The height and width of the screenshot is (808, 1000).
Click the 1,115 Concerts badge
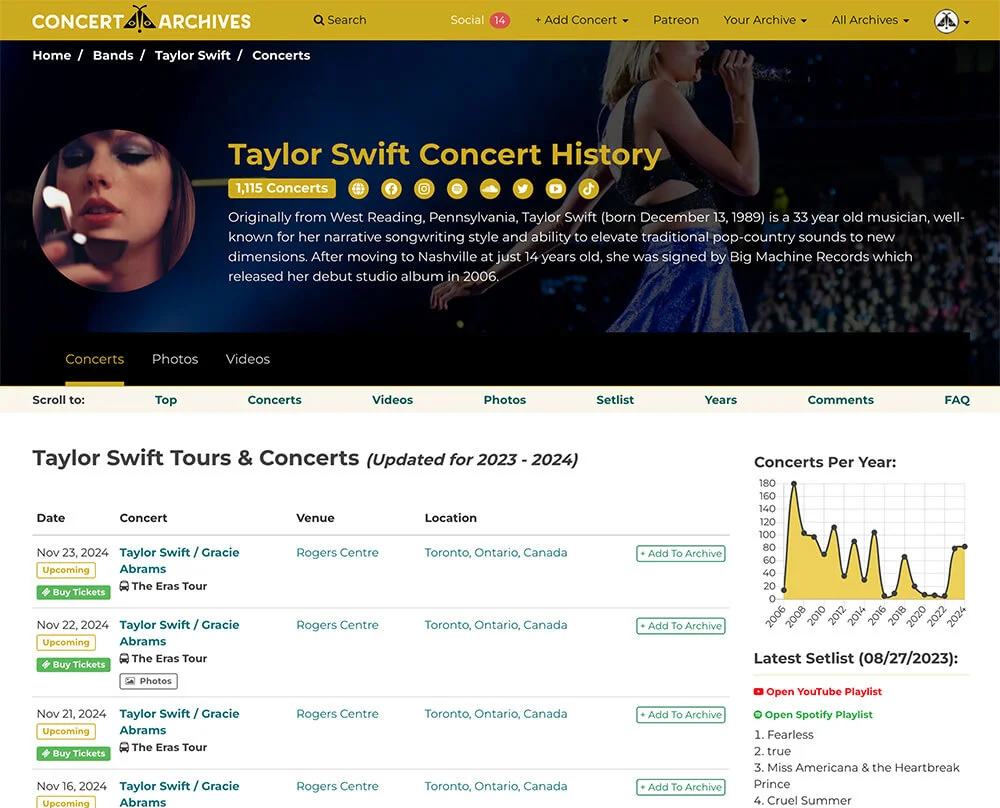coord(282,188)
